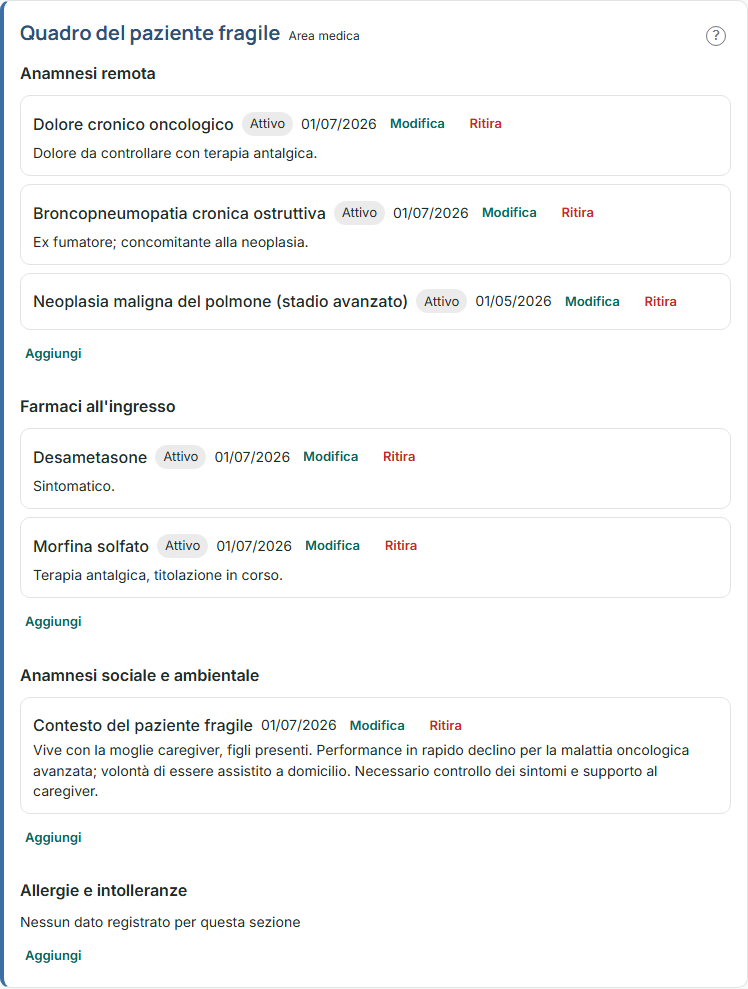
Task: Add an Anamnesi sociale e ambientale entry
Action: pos(53,838)
